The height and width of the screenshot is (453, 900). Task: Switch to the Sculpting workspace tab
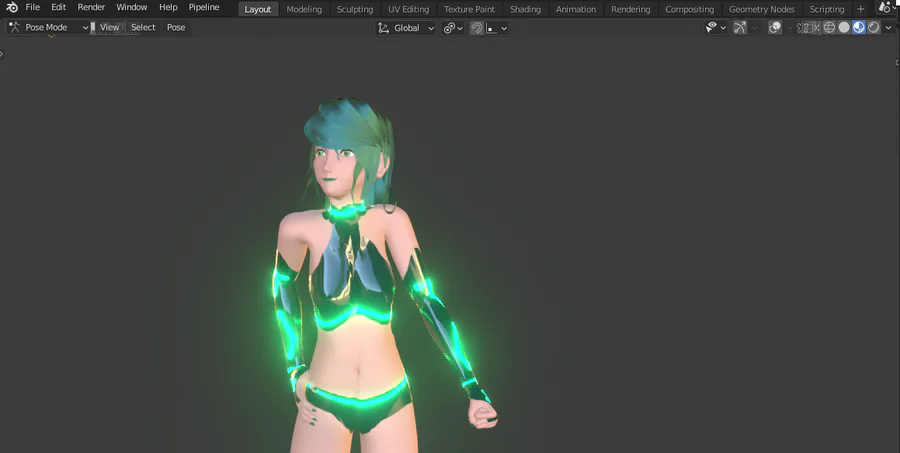click(355, 9)
